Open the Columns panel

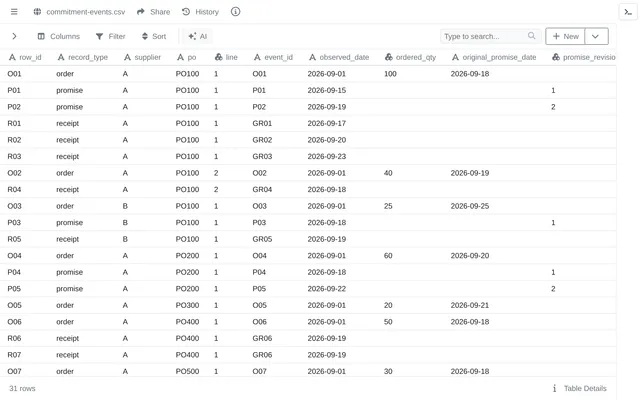click(59, 36)
